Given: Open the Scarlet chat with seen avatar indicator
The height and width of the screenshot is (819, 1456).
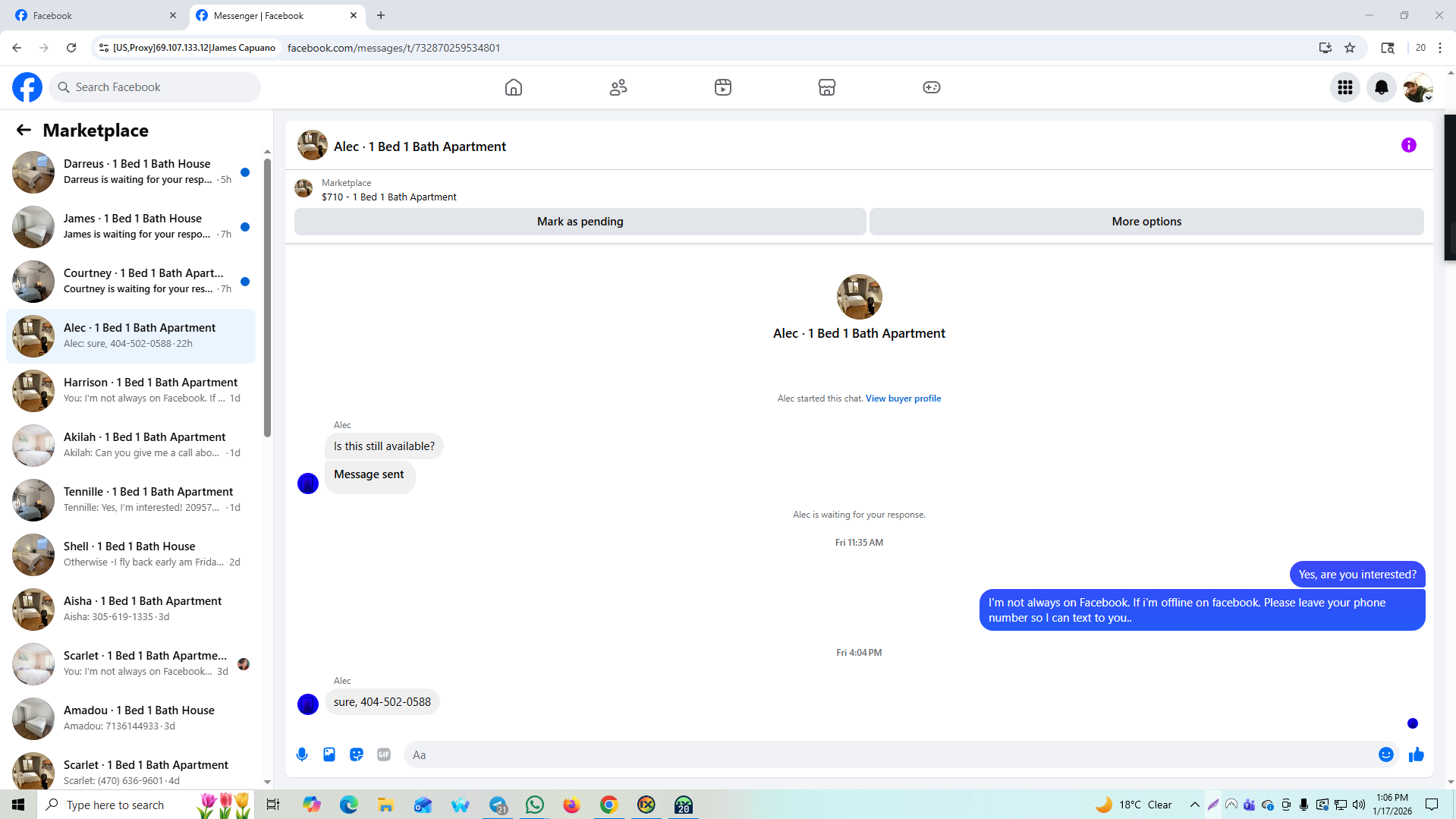Looking at the screenshot, I should (131, 664).
